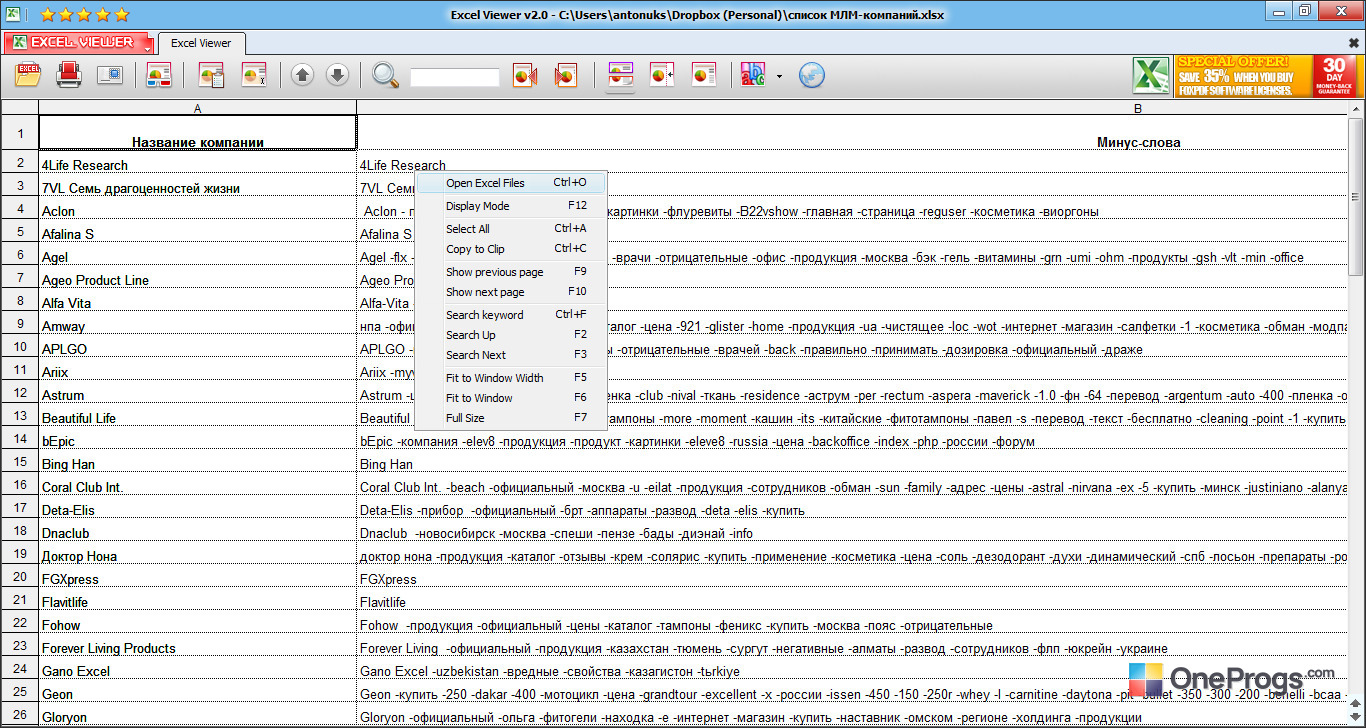1366x728 pixels.
Task: Click Search Next in the context menu
Action: pyautogui.click(x=511, y=355)
